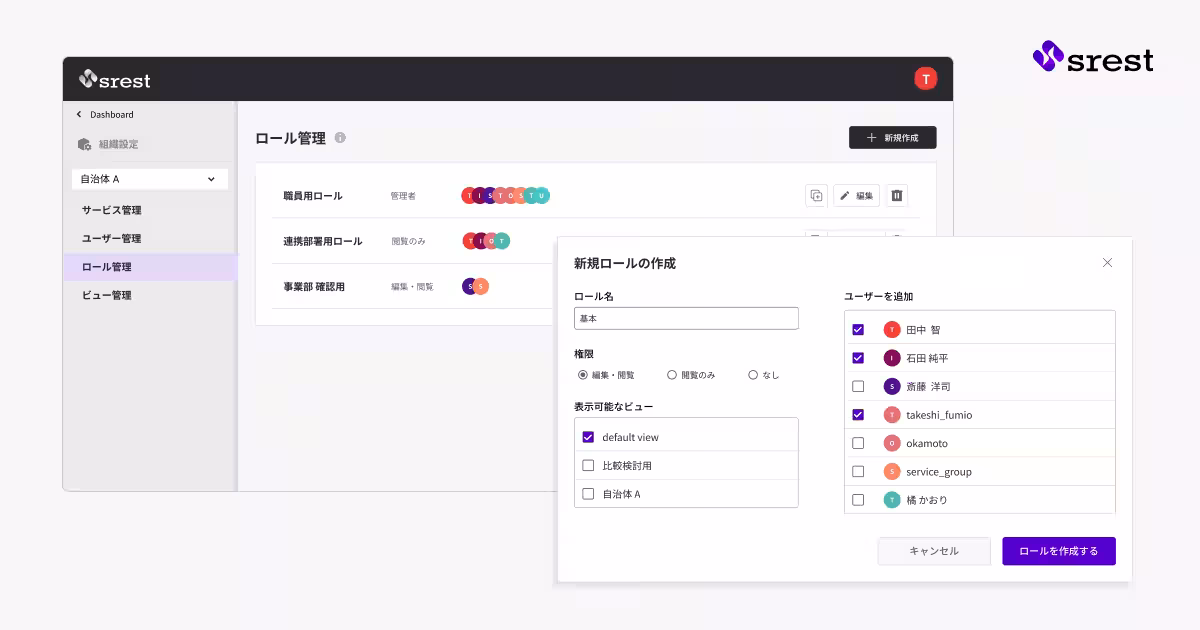Submit with ロールを作成する

click(1058, 551)
